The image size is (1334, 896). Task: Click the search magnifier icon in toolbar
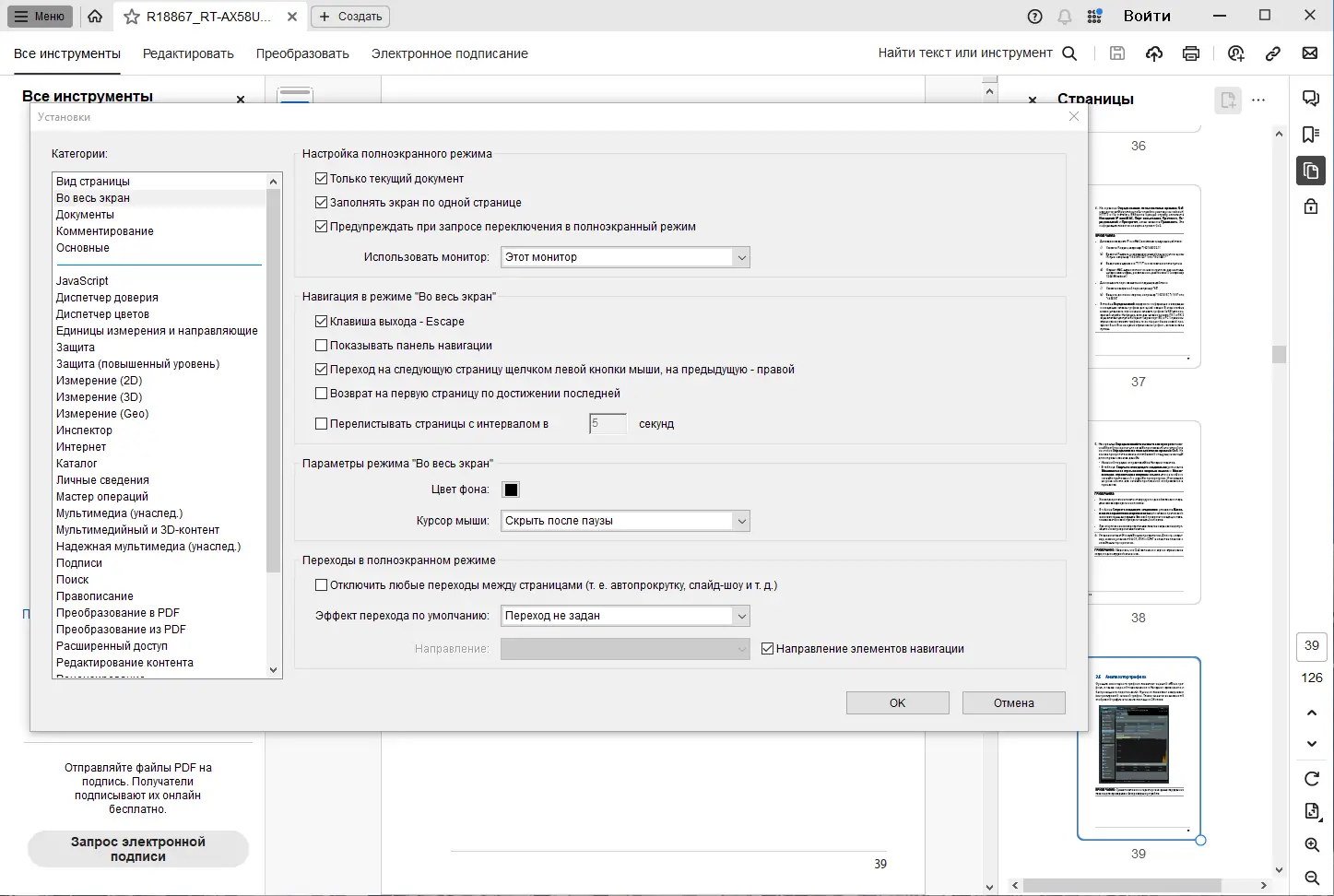1069,53
